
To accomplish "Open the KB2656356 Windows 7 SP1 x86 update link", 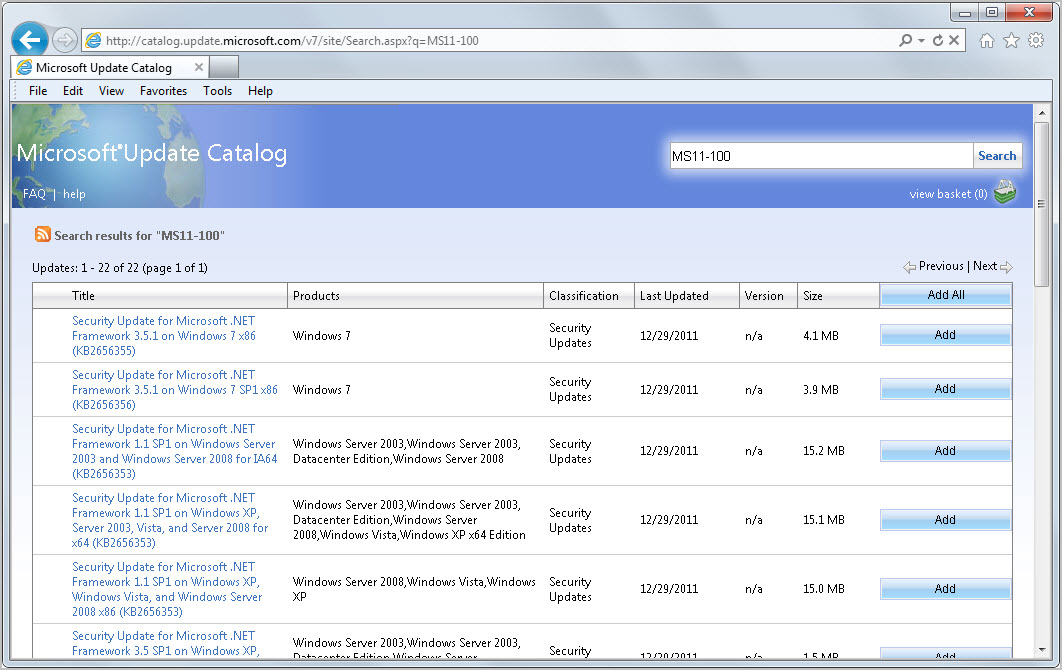I will point(175,390).
